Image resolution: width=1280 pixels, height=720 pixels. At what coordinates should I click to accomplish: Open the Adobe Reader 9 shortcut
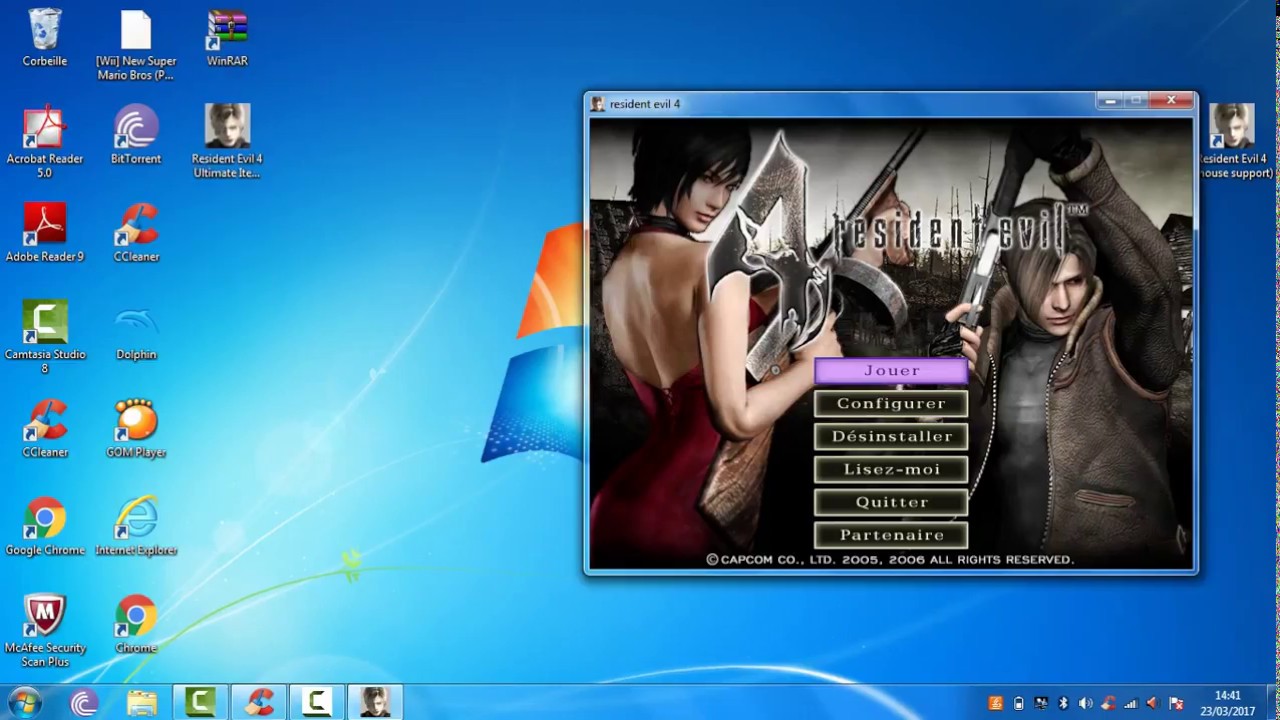[45, 233]
